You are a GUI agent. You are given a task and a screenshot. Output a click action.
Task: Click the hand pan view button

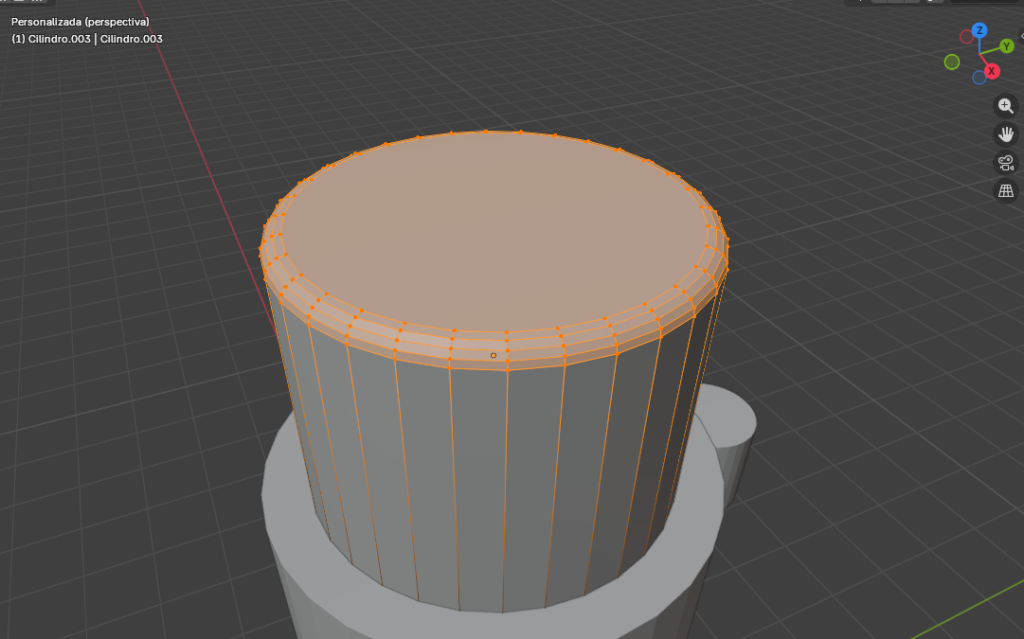click(1006, 134)
